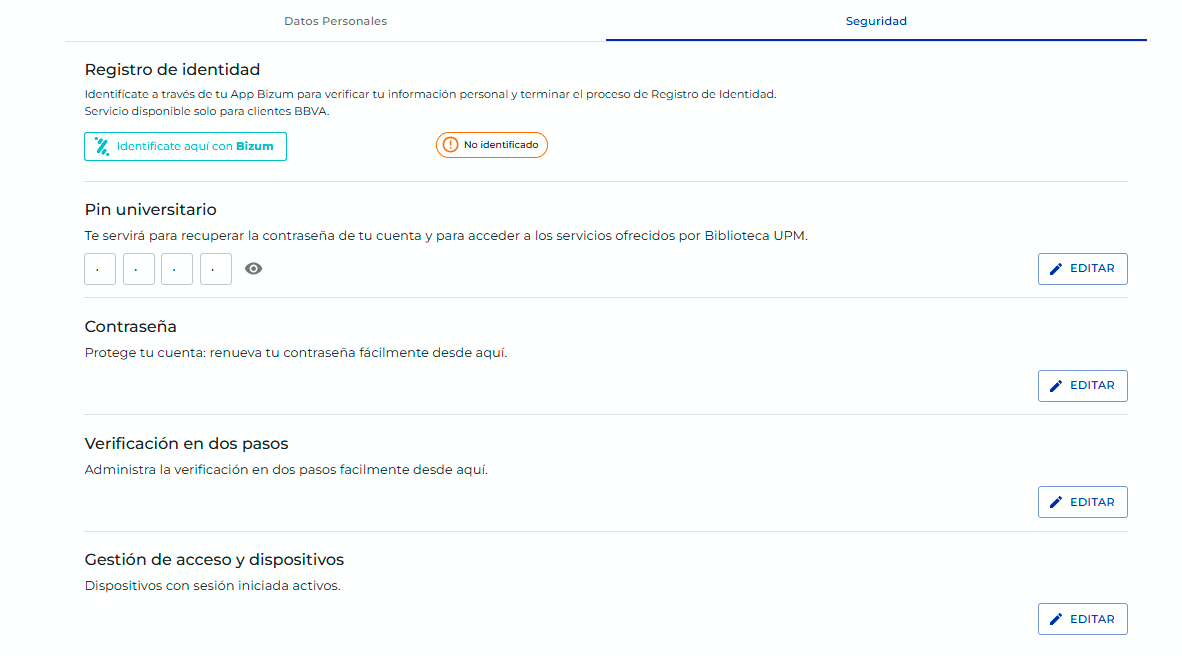Click the No identificado status badge

click(492, 145)
